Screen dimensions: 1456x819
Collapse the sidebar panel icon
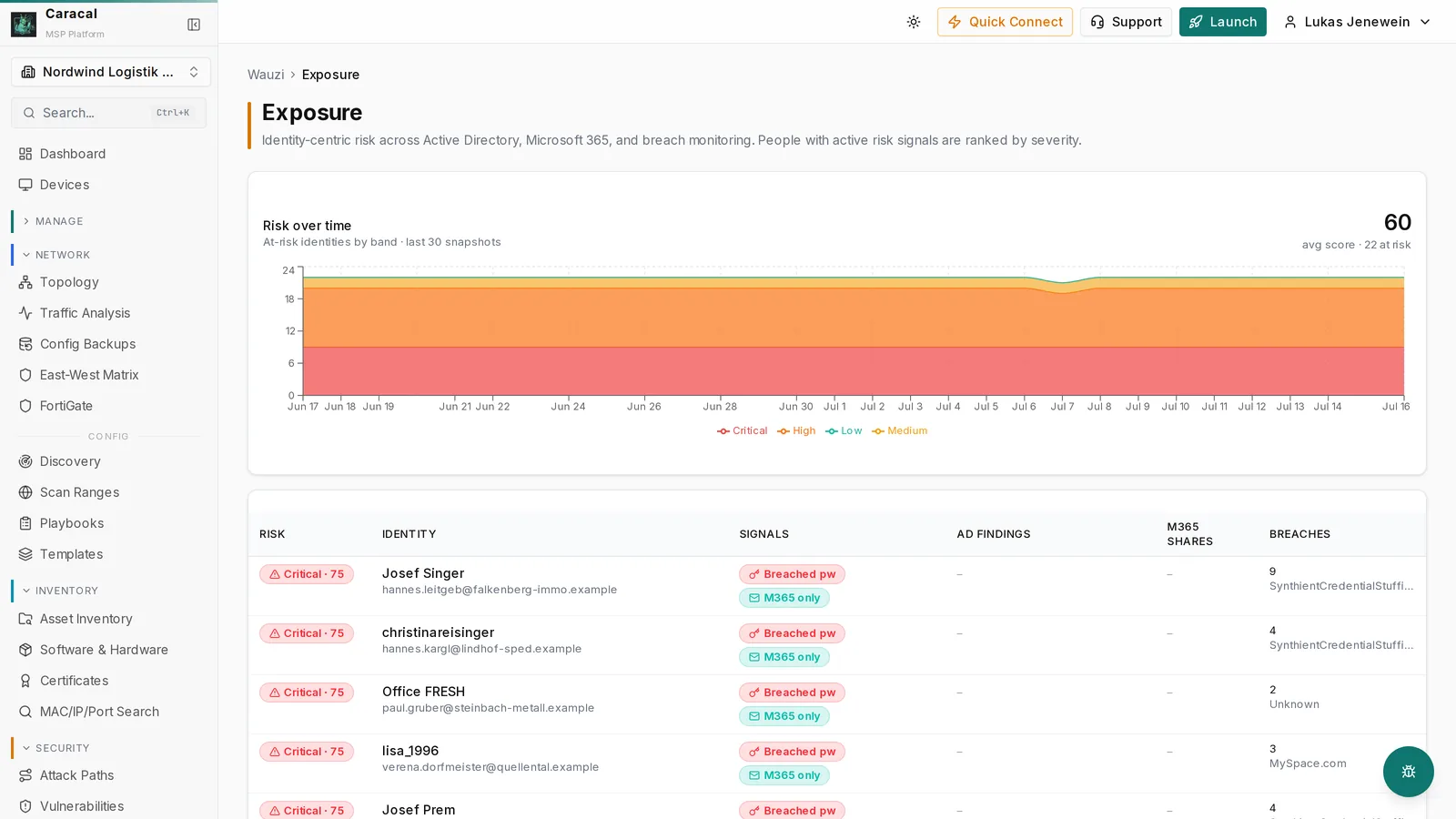(194, 25)
